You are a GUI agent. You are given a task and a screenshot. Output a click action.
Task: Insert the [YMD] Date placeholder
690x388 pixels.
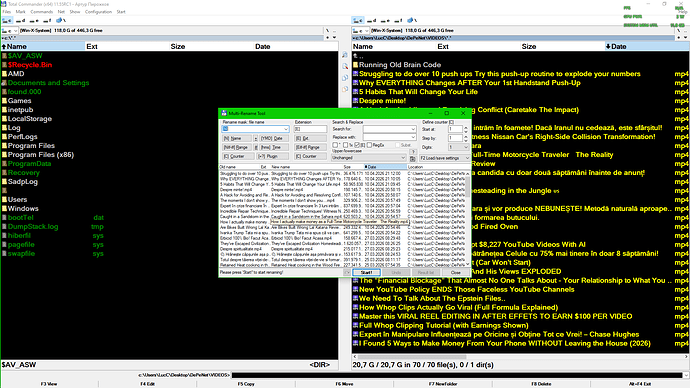point(274,138)
